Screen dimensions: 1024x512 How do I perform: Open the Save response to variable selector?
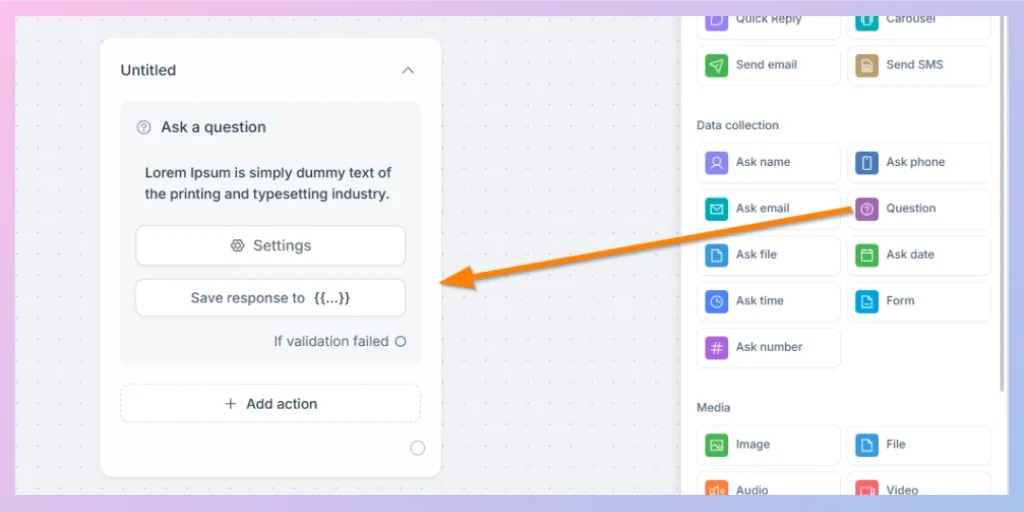pos(270,298)
